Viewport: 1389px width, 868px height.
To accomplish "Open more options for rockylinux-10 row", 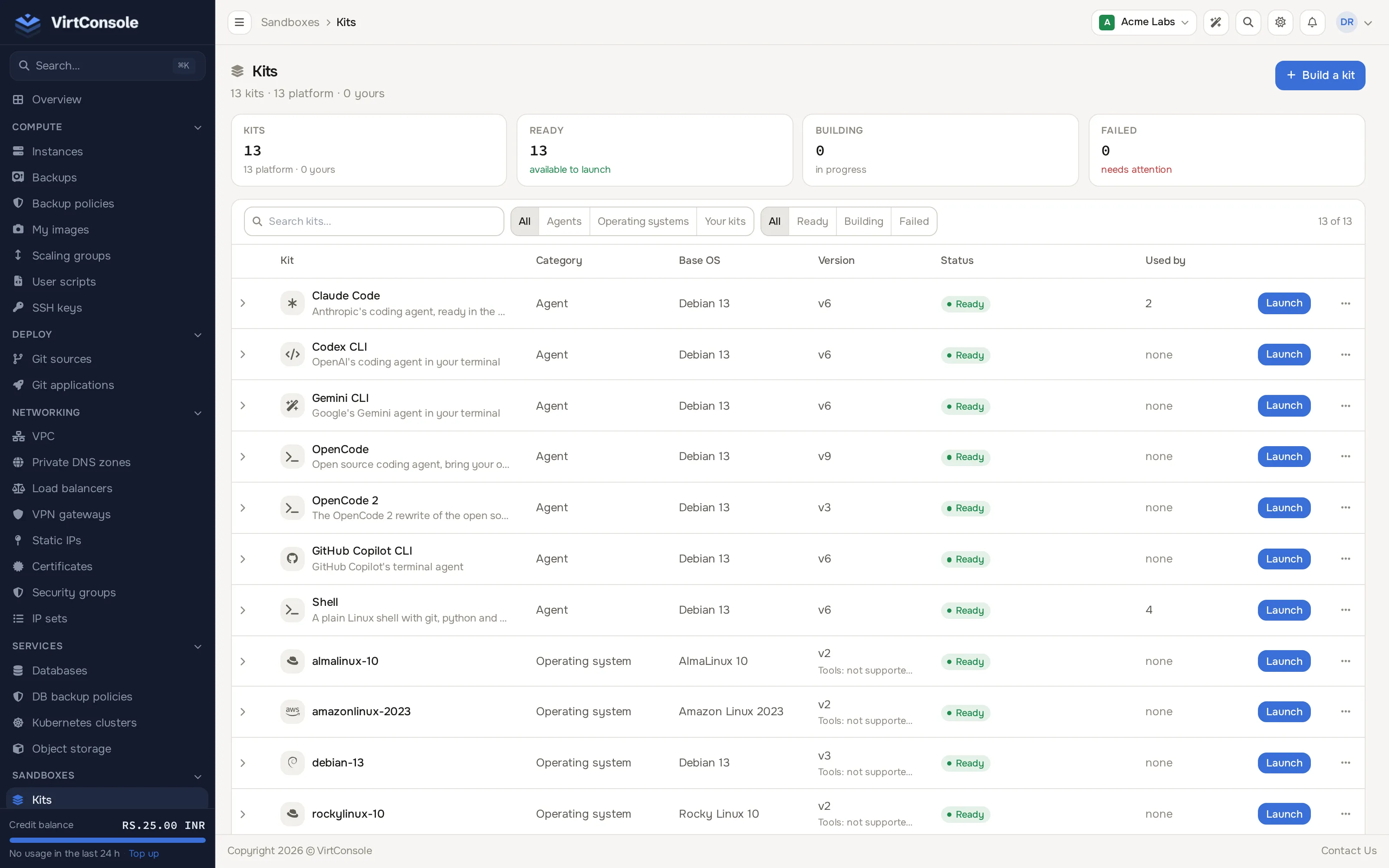I will coord(1346,814).
